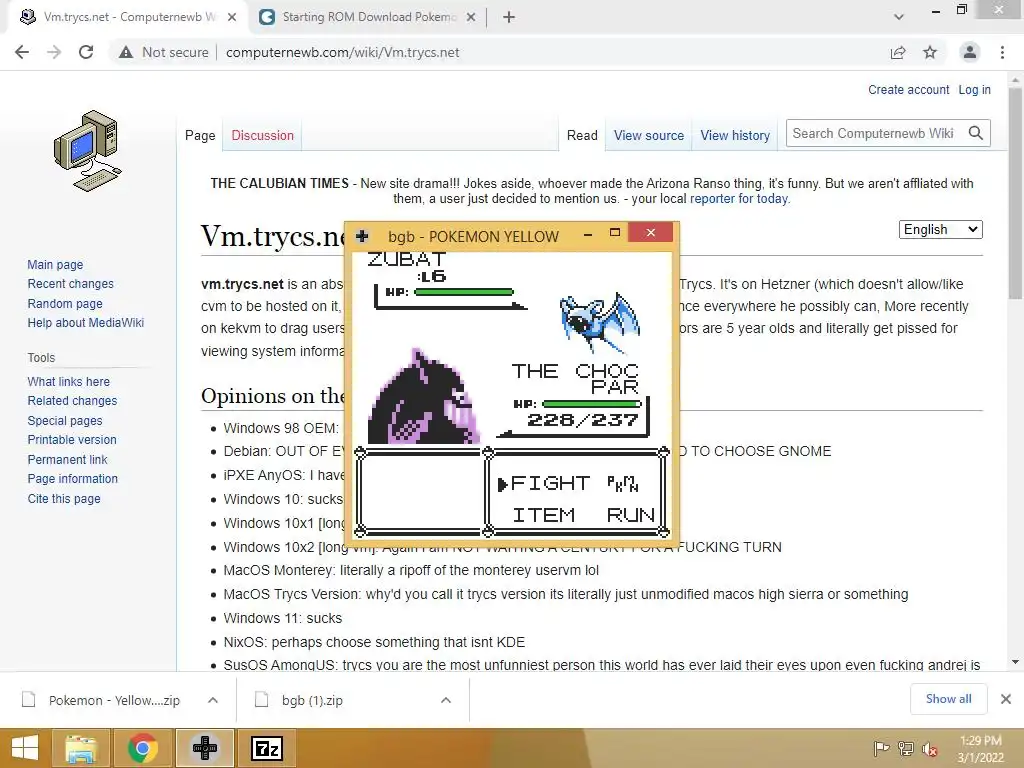Click Action Center flag tray icon
This screenshot has width=1024, height=768.
pyautogui.click(x=881, y=748)
